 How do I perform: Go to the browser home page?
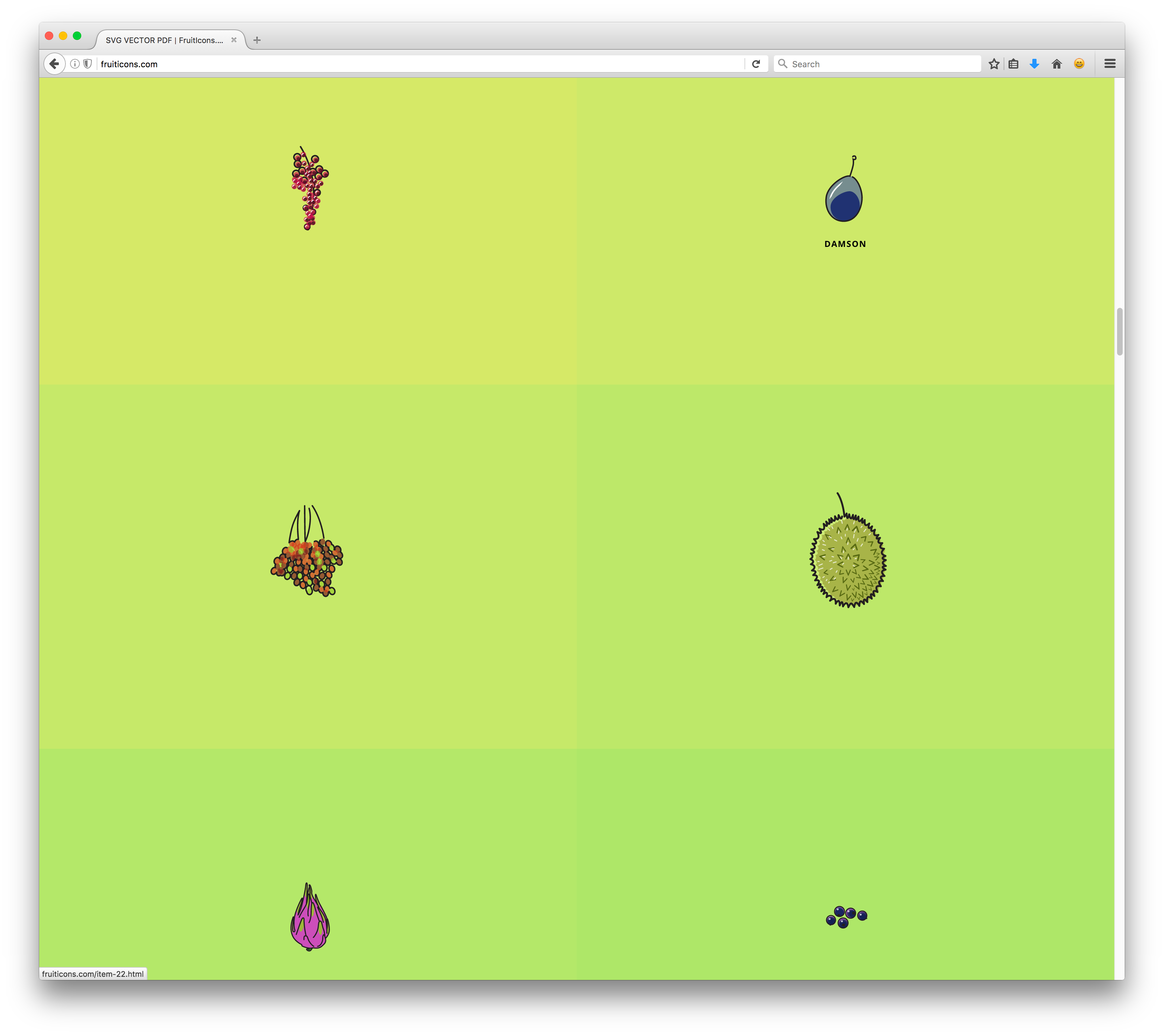click(1056, 64)
